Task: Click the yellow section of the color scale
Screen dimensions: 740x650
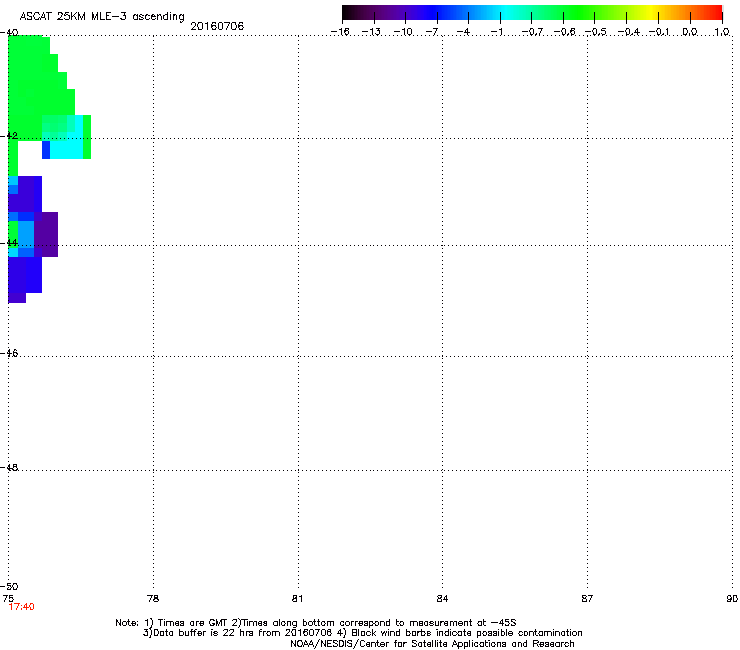Action: tap(651, 12)
